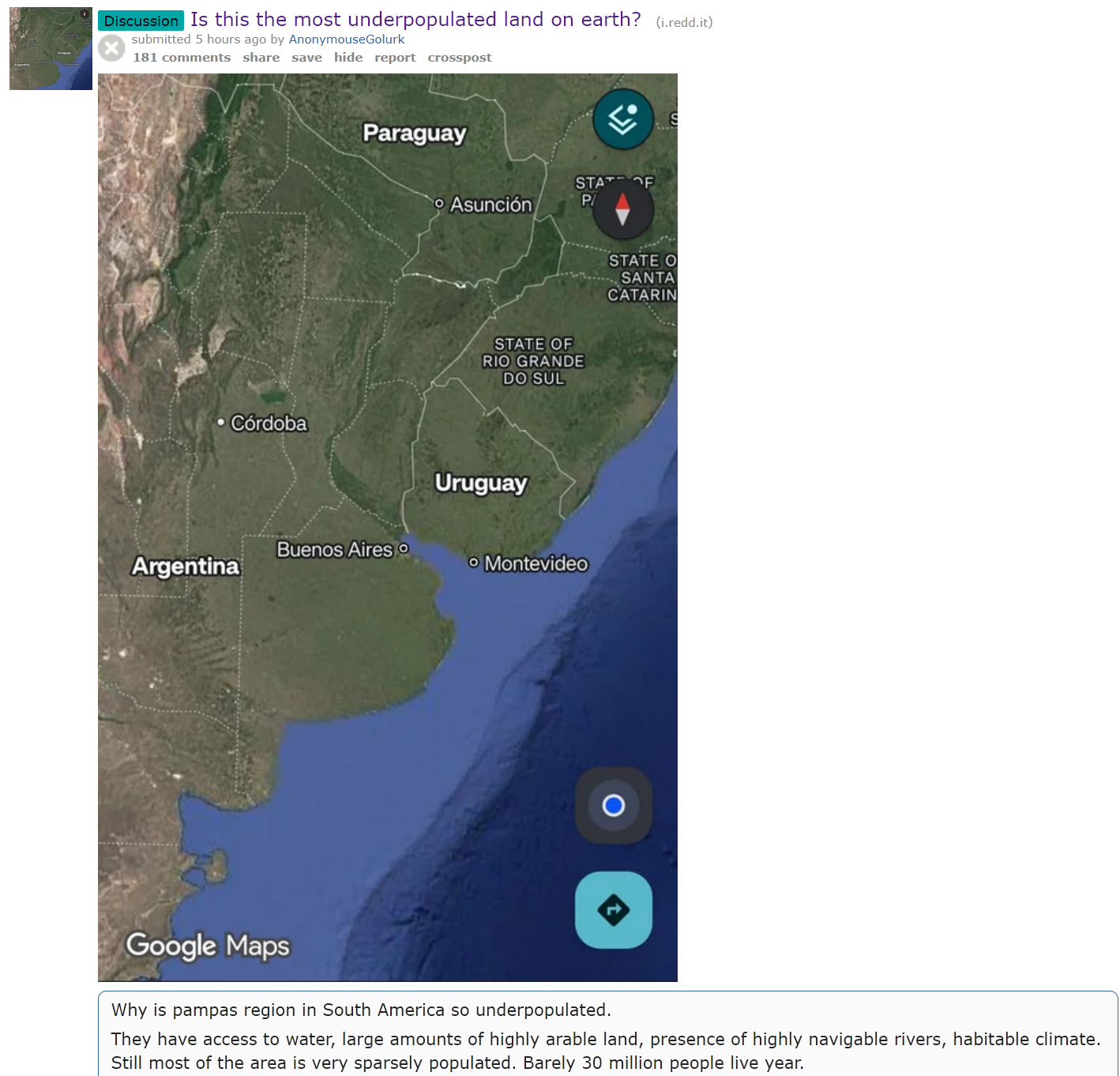Open the 181 comments link
The height and width of the screenshot is (1076, 1120).
pos(182,58)
